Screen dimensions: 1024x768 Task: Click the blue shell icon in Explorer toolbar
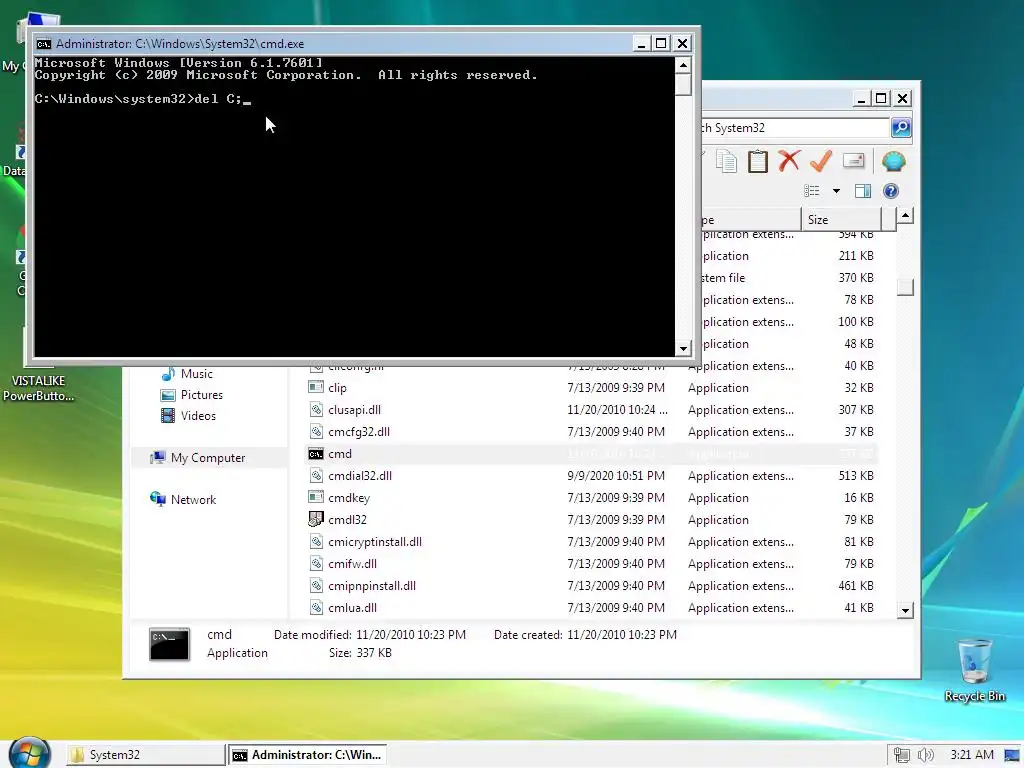[x=893, y=161]
